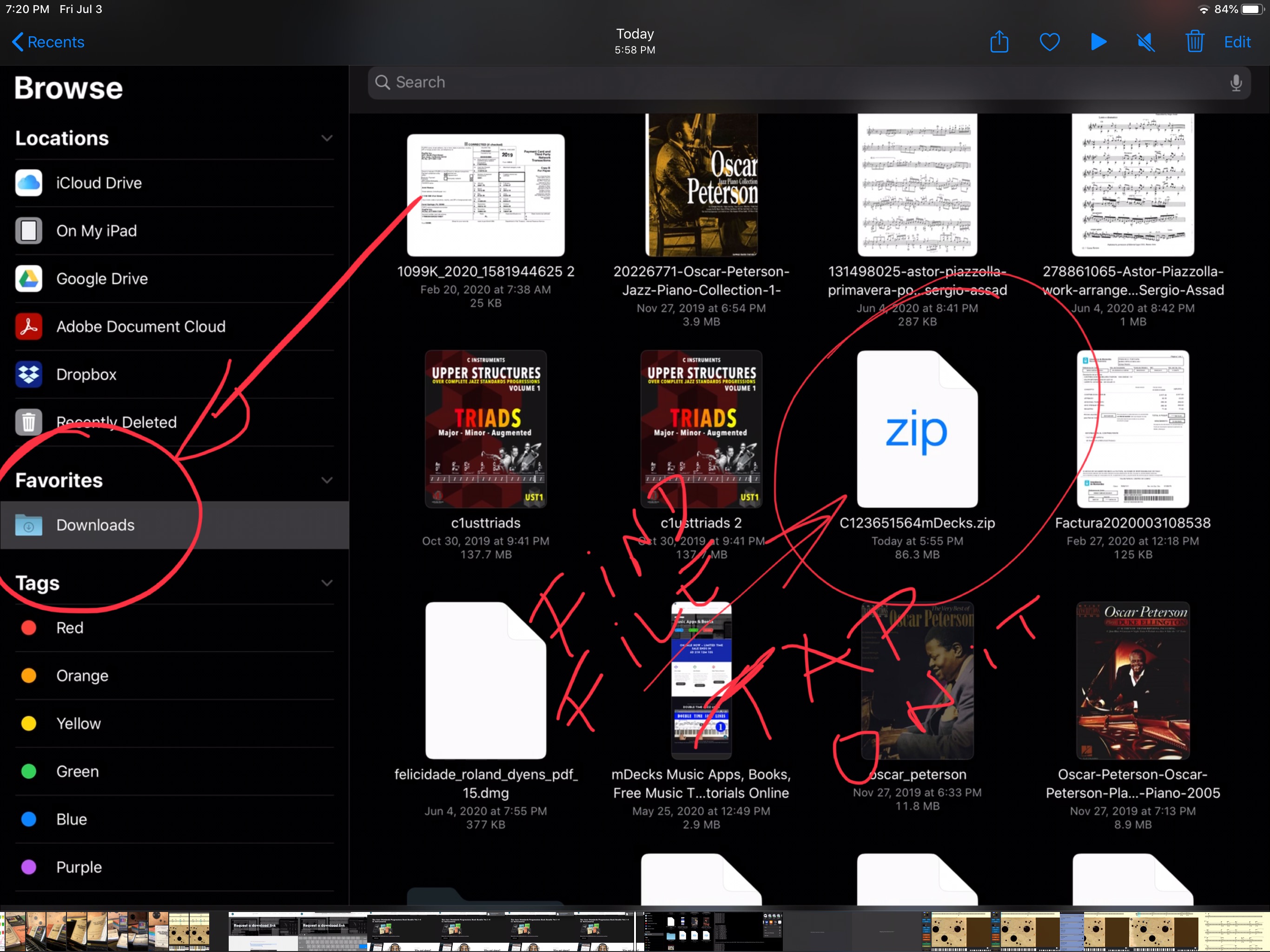Filter by the Blue tag

[174, 820]
